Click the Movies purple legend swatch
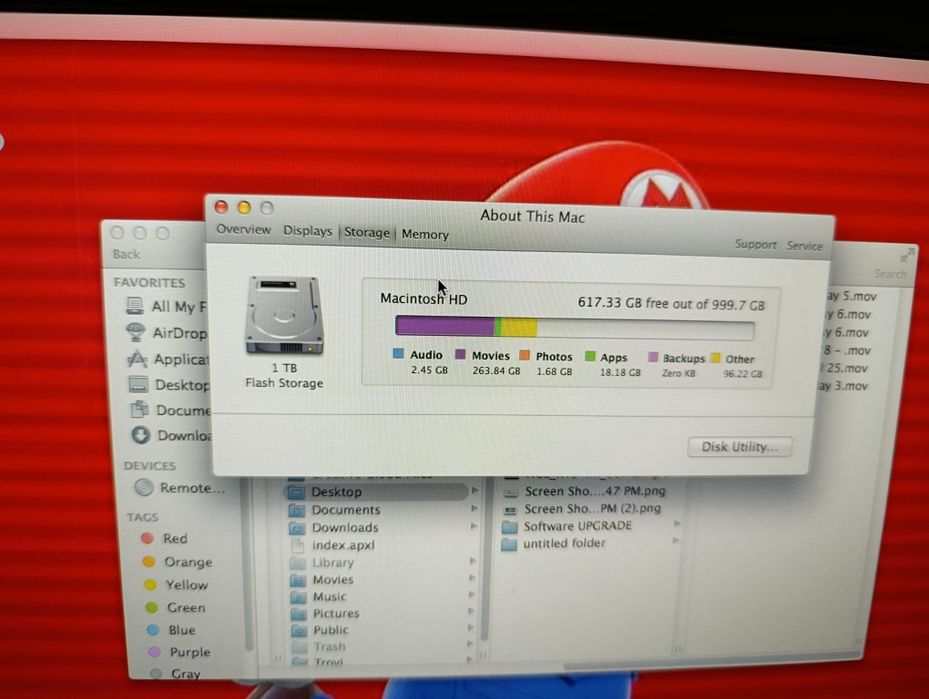 tap(460, 354)
